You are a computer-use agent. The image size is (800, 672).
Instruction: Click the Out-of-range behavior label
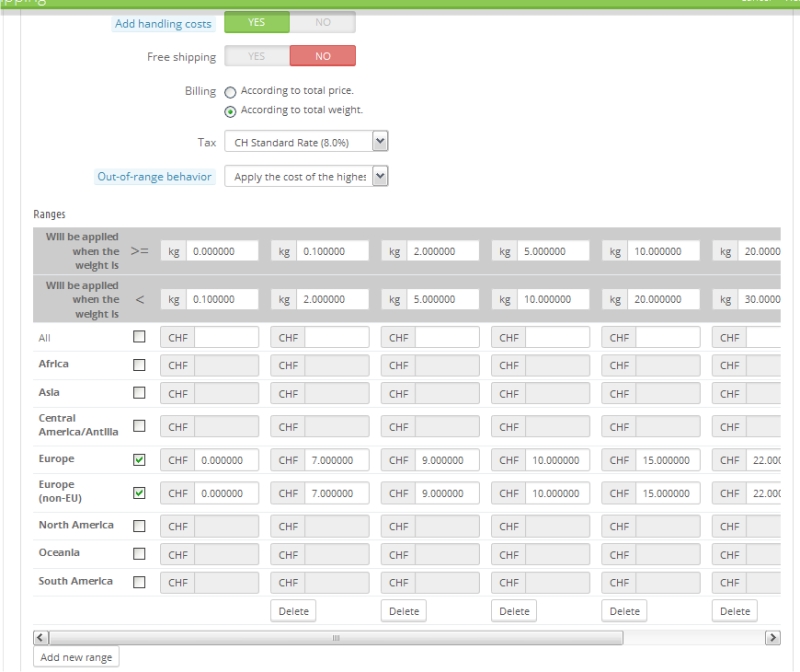click(154, 177)
